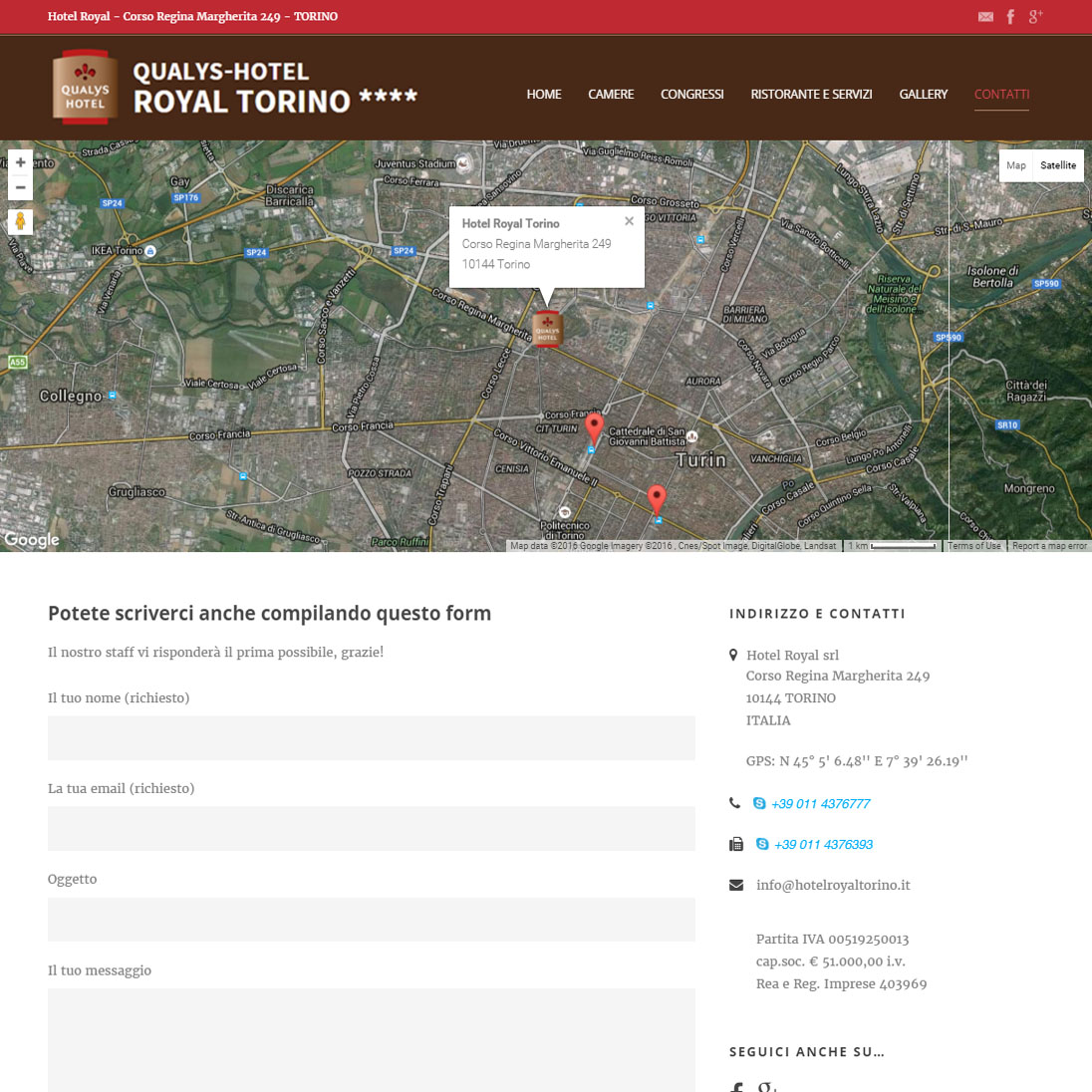Screen dimensions: 1092x1092
Task: Click the Qualys Hotel logo badge
Action: (85, 87)
